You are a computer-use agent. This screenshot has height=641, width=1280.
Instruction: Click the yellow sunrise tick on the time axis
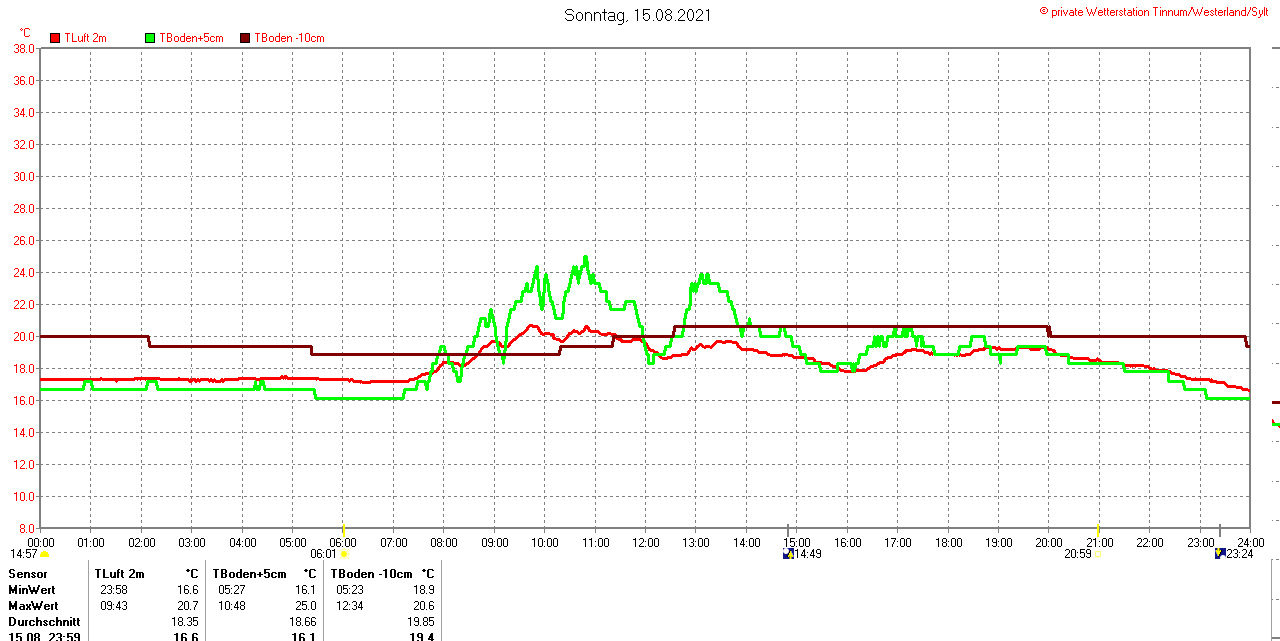coord(344,528)
